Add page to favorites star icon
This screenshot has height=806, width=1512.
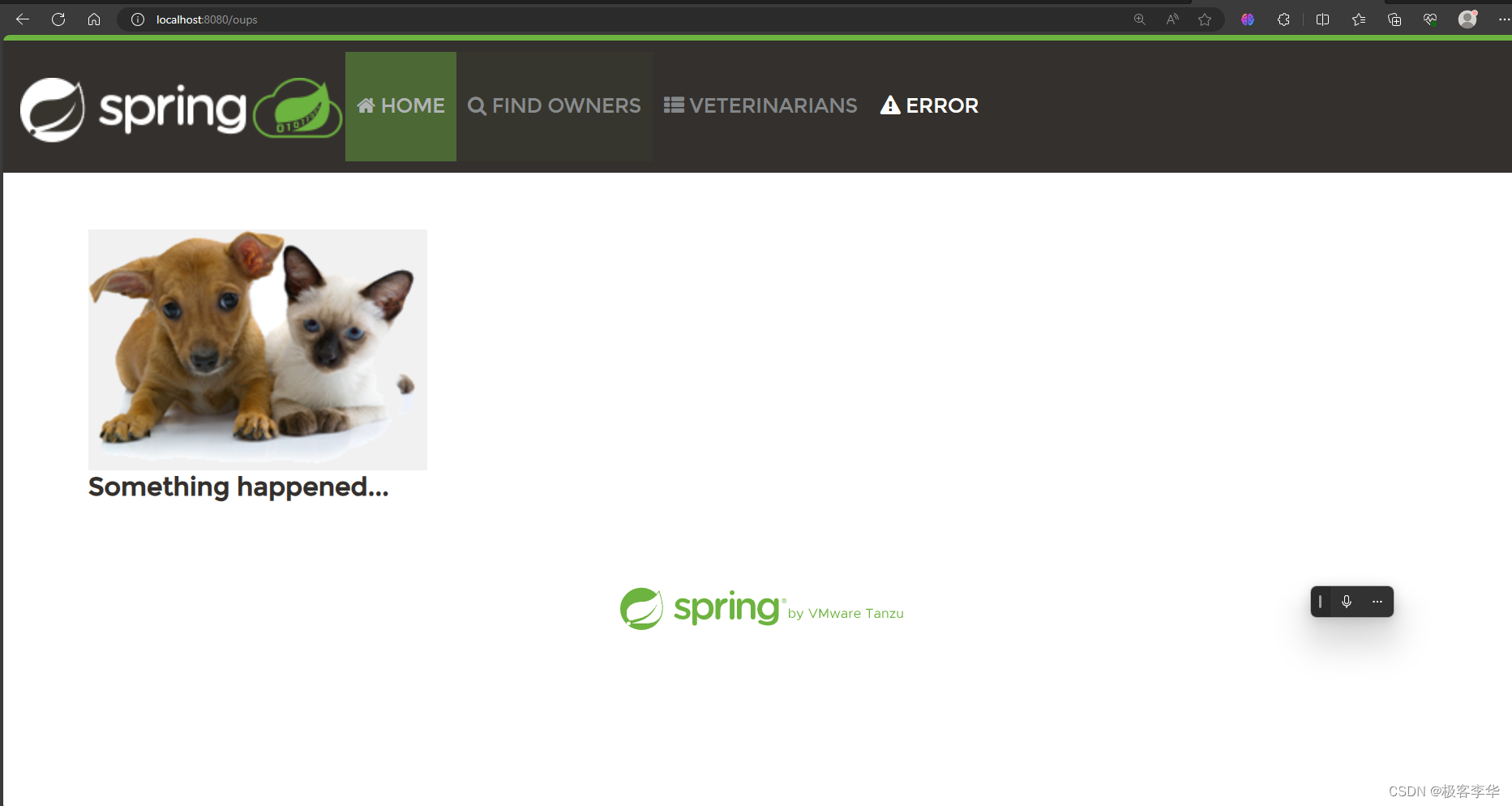1205,19
